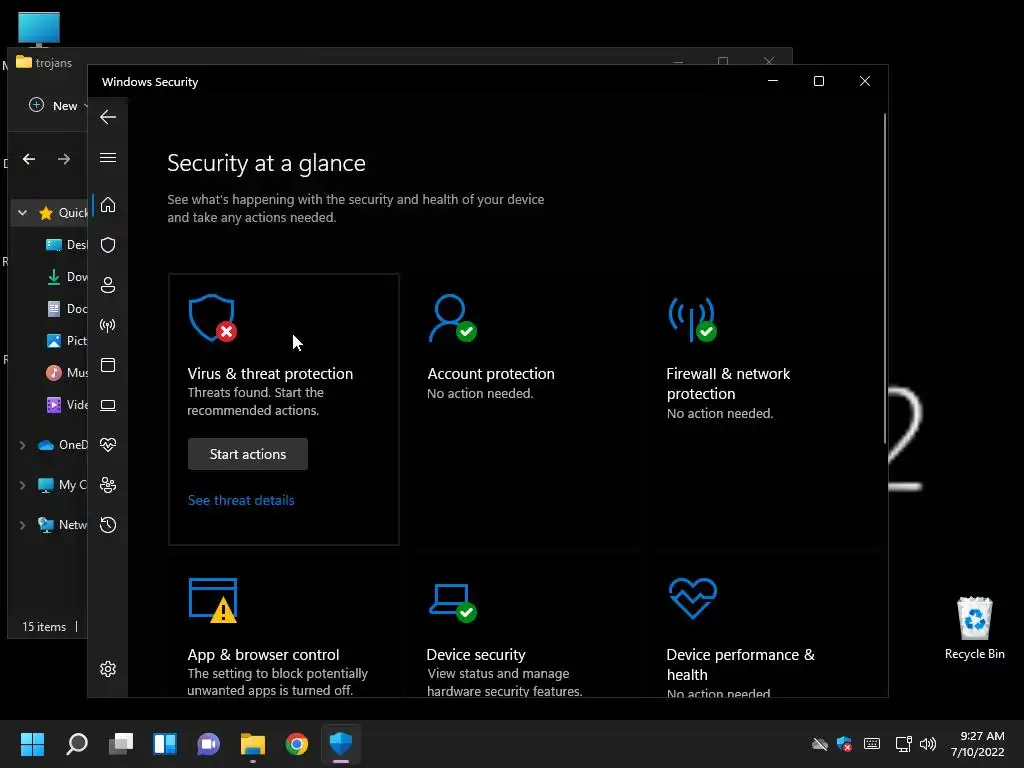
Task: Open Settings gear in Windows Security
Action: [x=108, y=669]
